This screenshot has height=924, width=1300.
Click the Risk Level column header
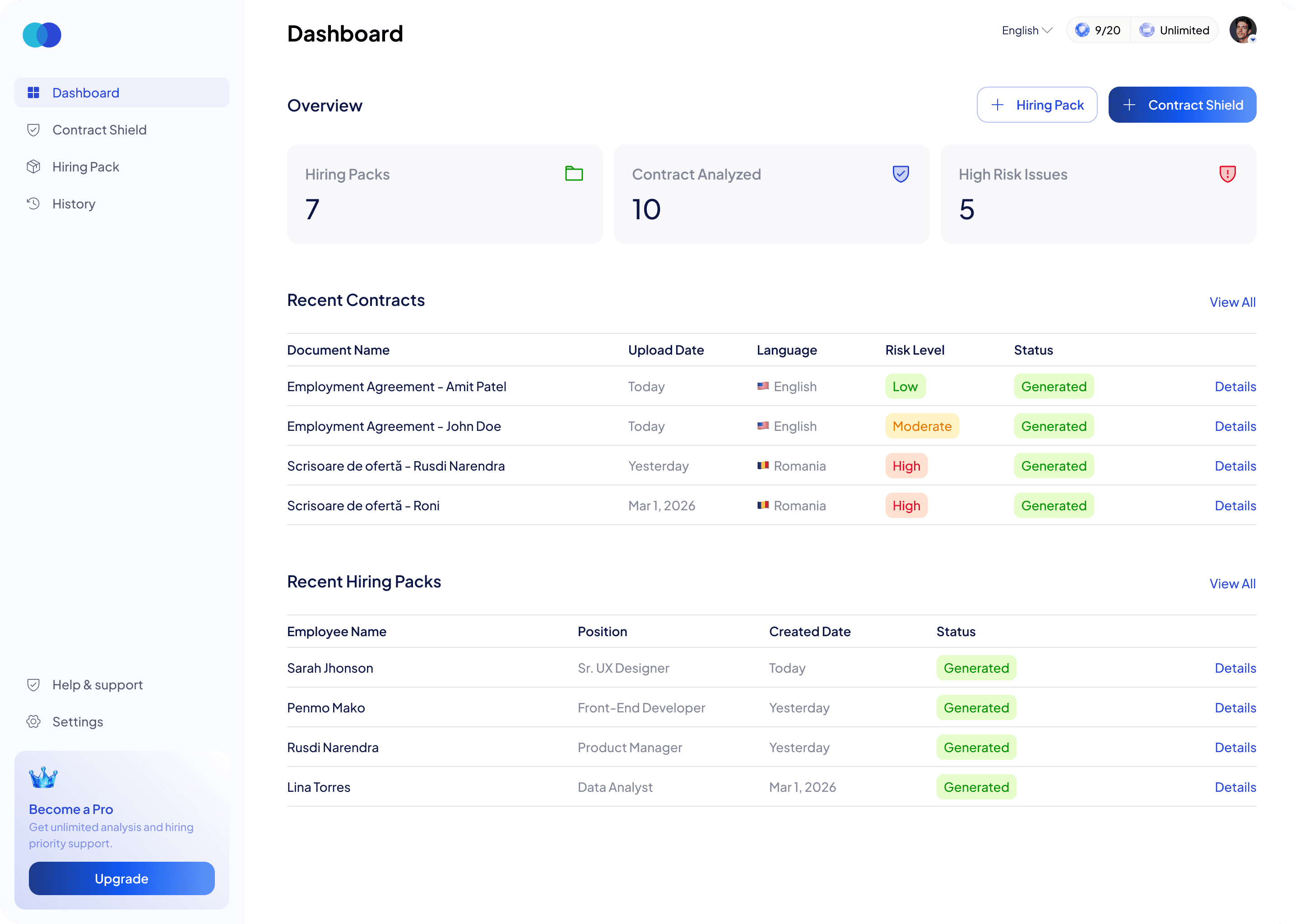point(915,350)
